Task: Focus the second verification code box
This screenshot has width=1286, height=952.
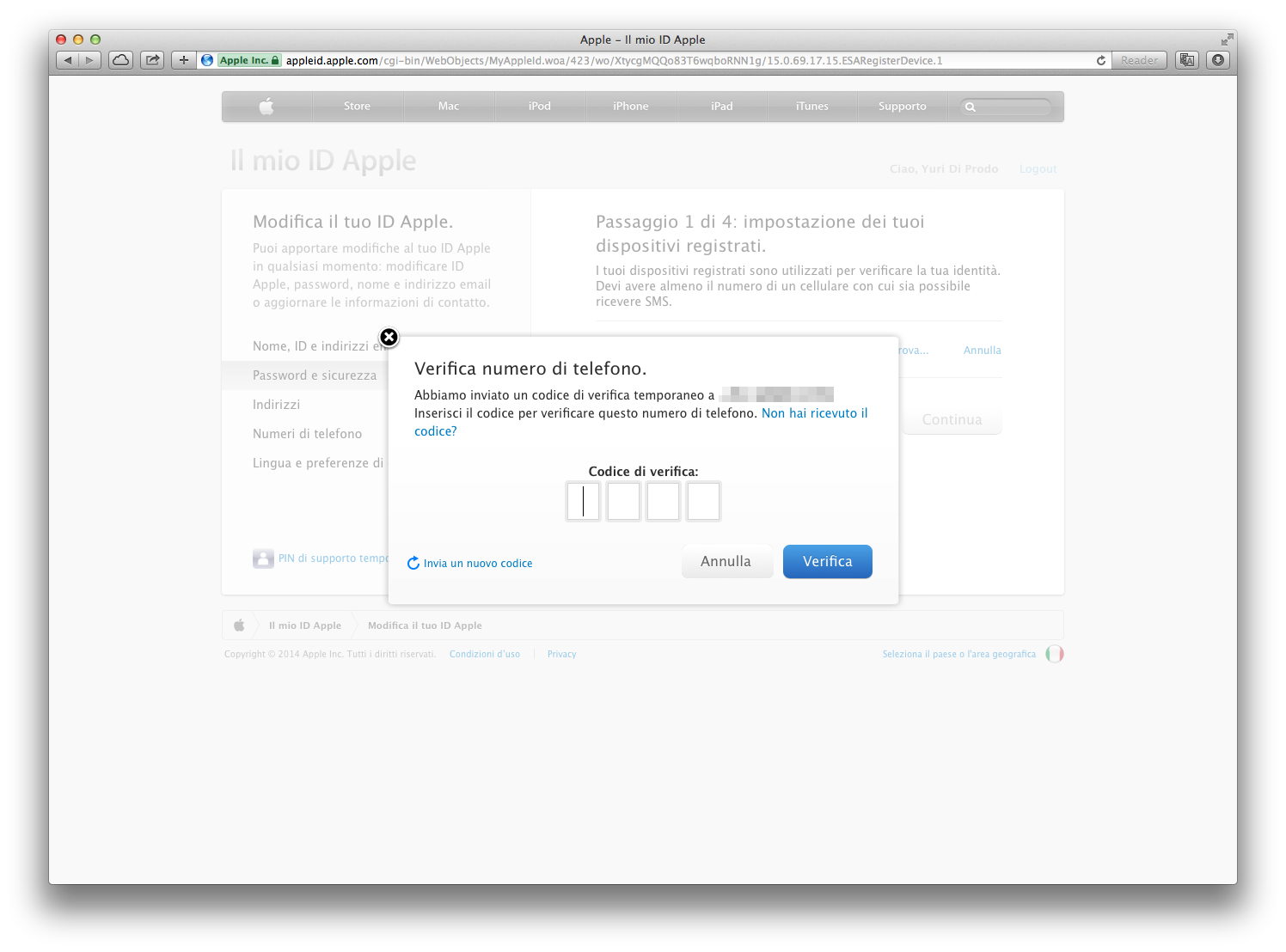Action: coord(623,502)
